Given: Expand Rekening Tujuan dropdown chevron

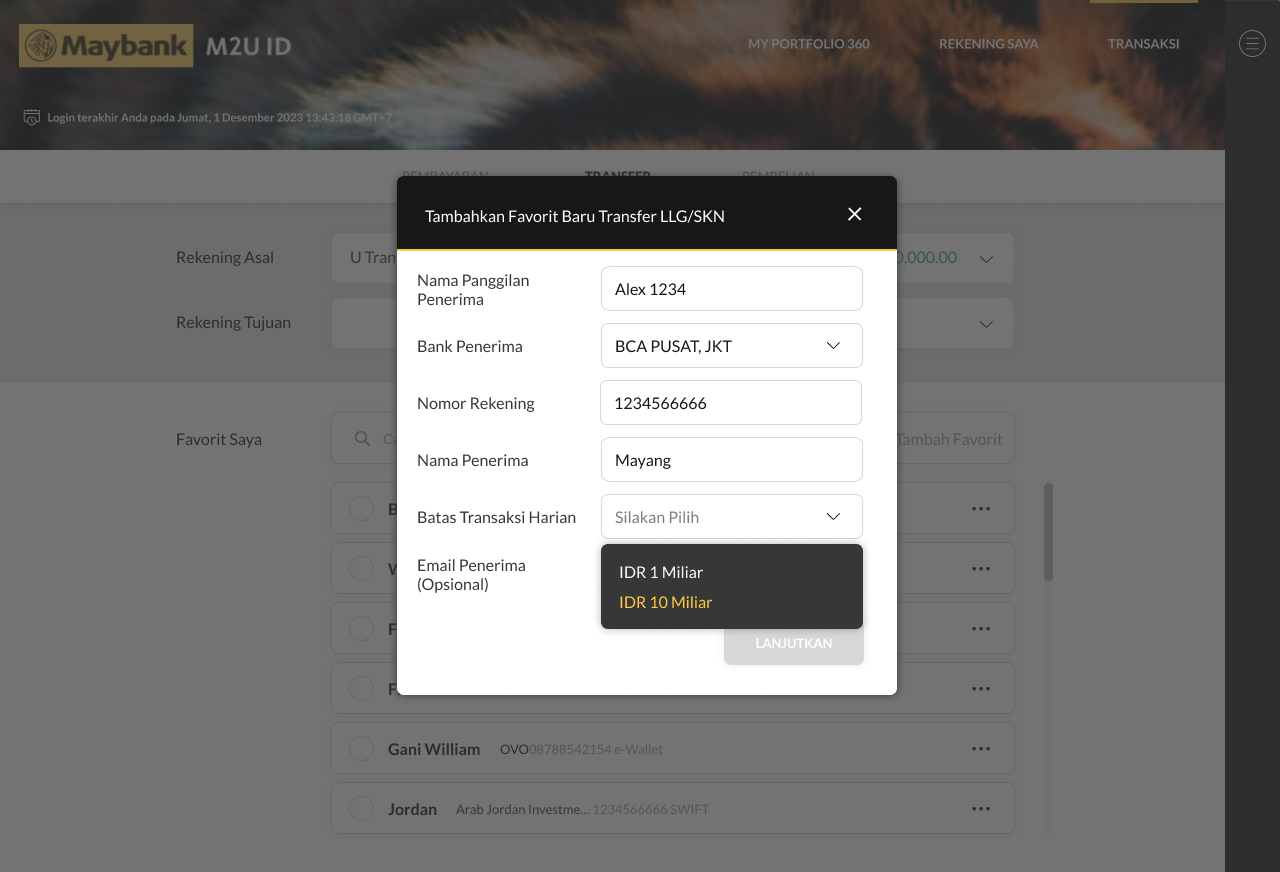Looking at the screenshot, I should pos(986,324).
